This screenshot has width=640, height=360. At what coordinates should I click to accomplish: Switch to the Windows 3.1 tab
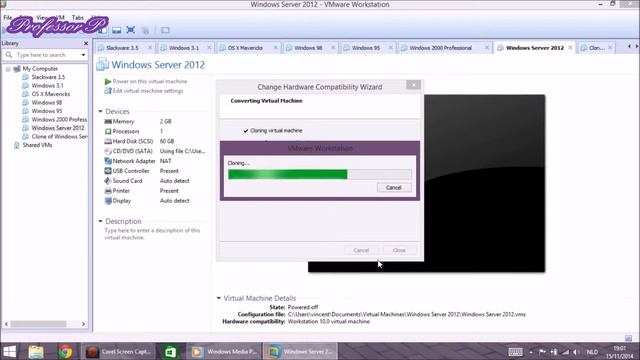[184, 48]
